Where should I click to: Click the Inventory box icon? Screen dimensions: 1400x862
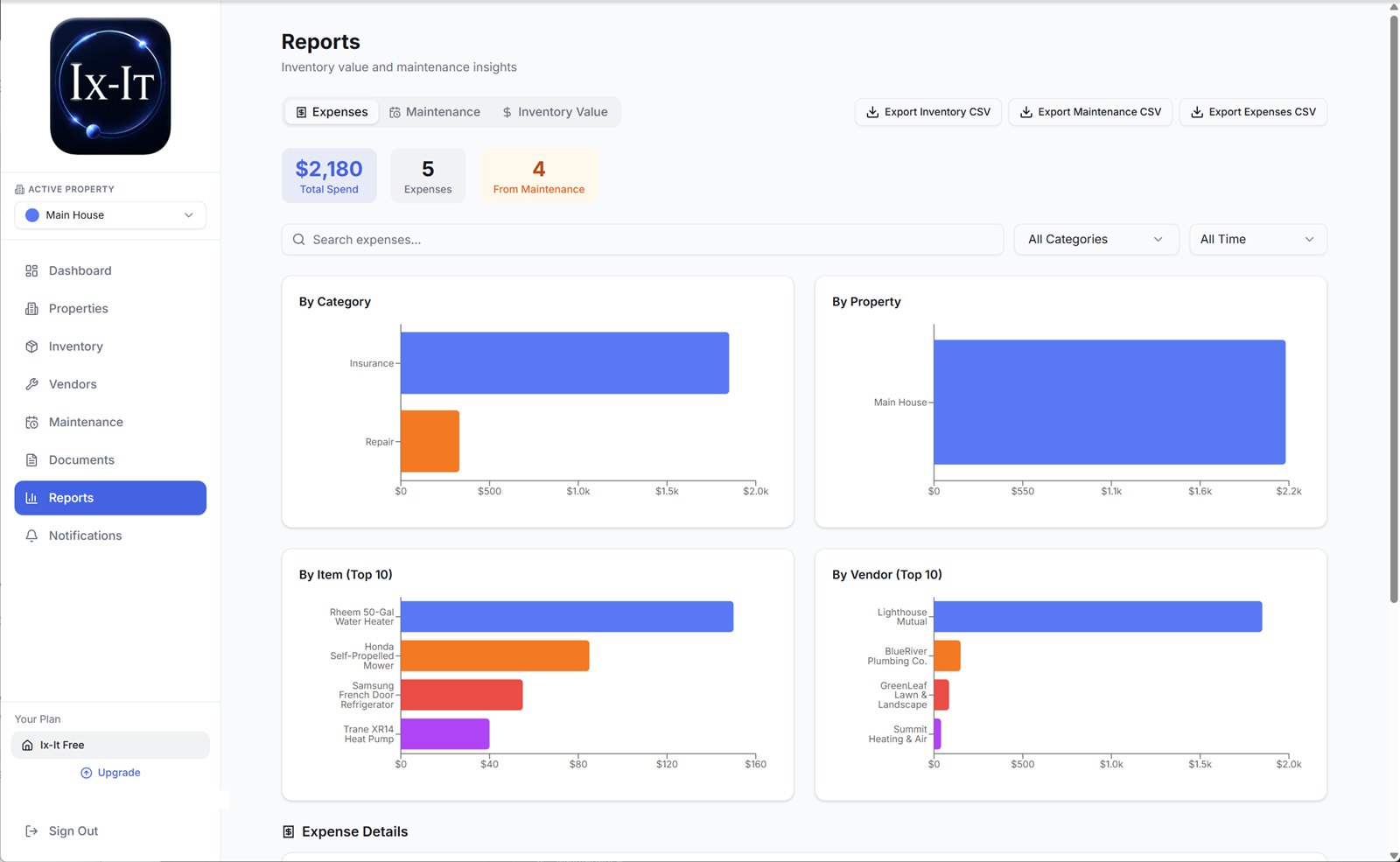[x=31, y=347]
